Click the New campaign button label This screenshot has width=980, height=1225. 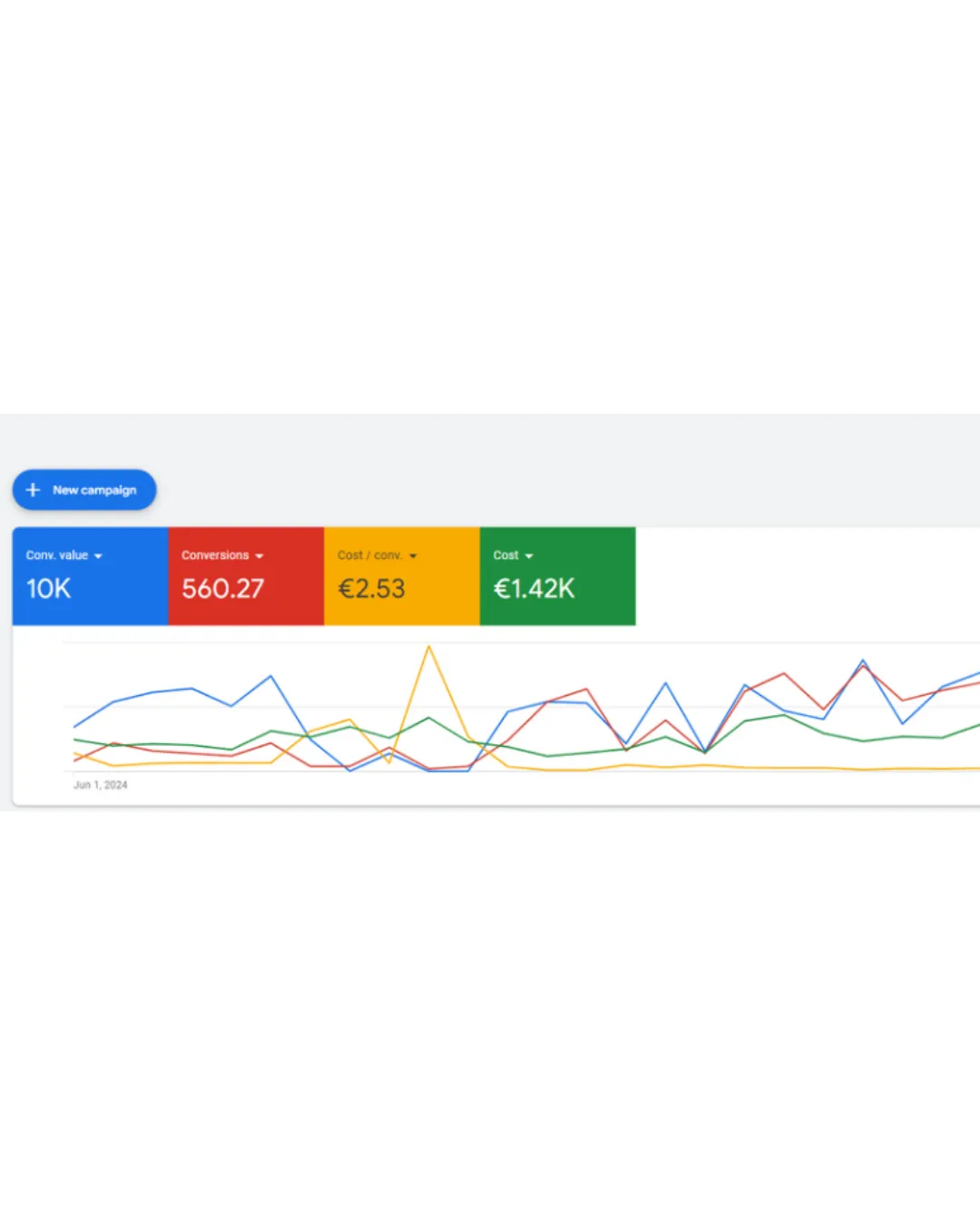click(x=94, y=490)
